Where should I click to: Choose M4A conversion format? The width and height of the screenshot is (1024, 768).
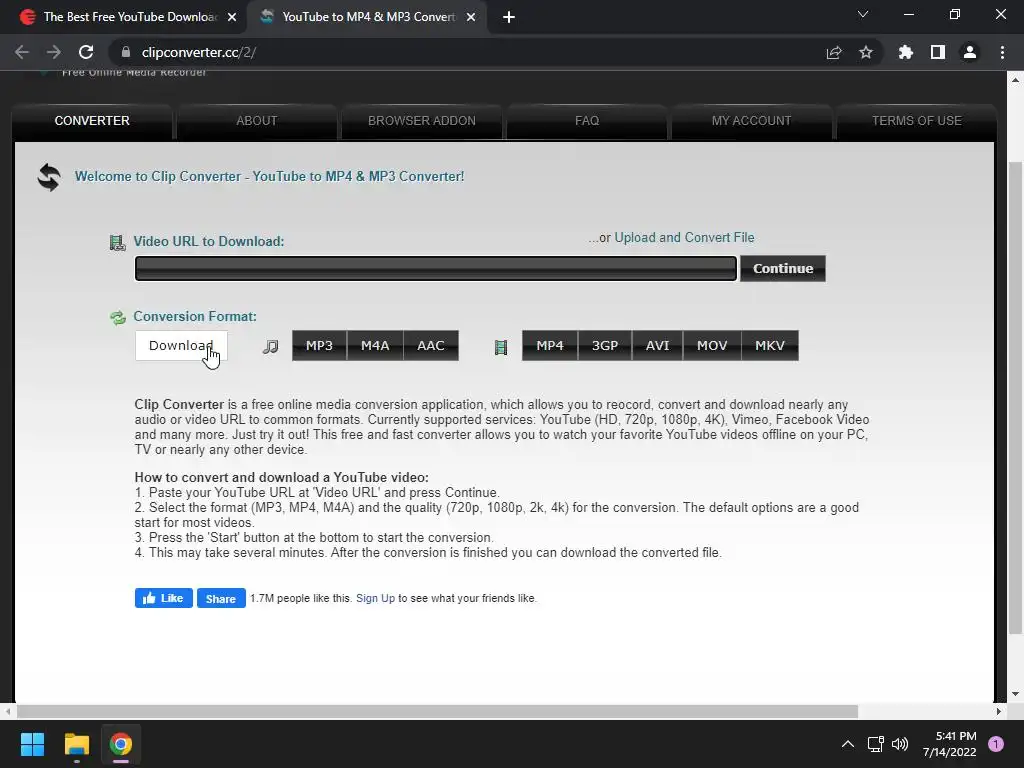click(375, 345)
